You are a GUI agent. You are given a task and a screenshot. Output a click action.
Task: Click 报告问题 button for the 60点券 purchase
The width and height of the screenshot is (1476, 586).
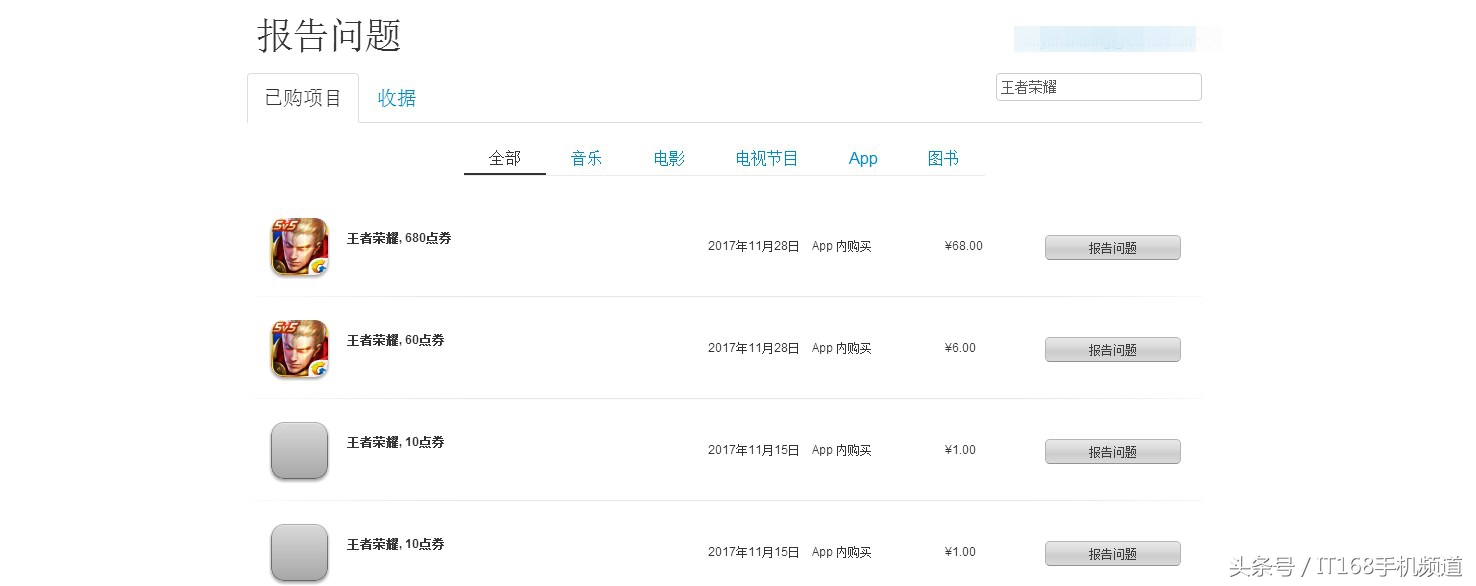1112,349
